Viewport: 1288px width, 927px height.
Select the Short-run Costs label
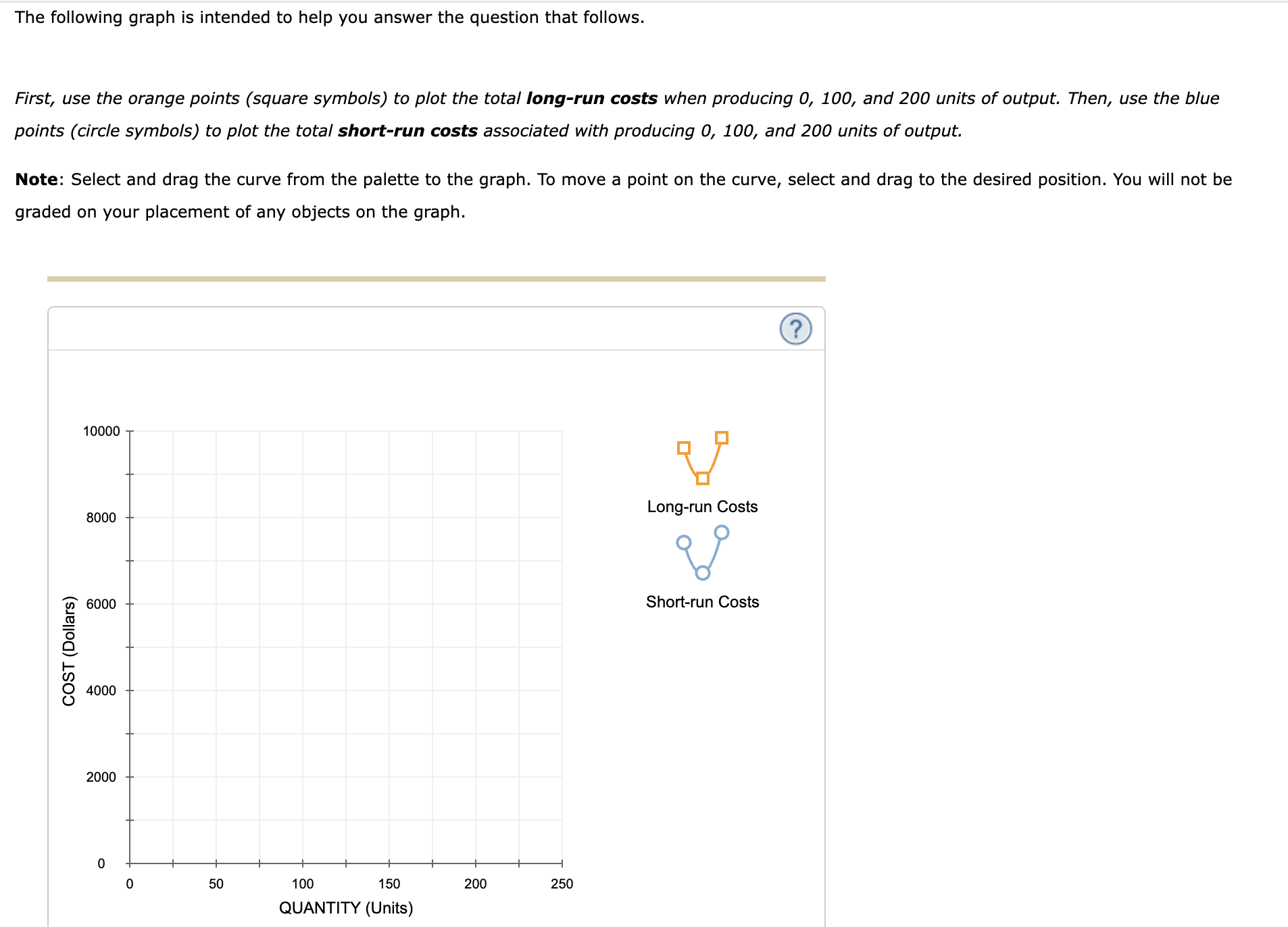point(702,601)
